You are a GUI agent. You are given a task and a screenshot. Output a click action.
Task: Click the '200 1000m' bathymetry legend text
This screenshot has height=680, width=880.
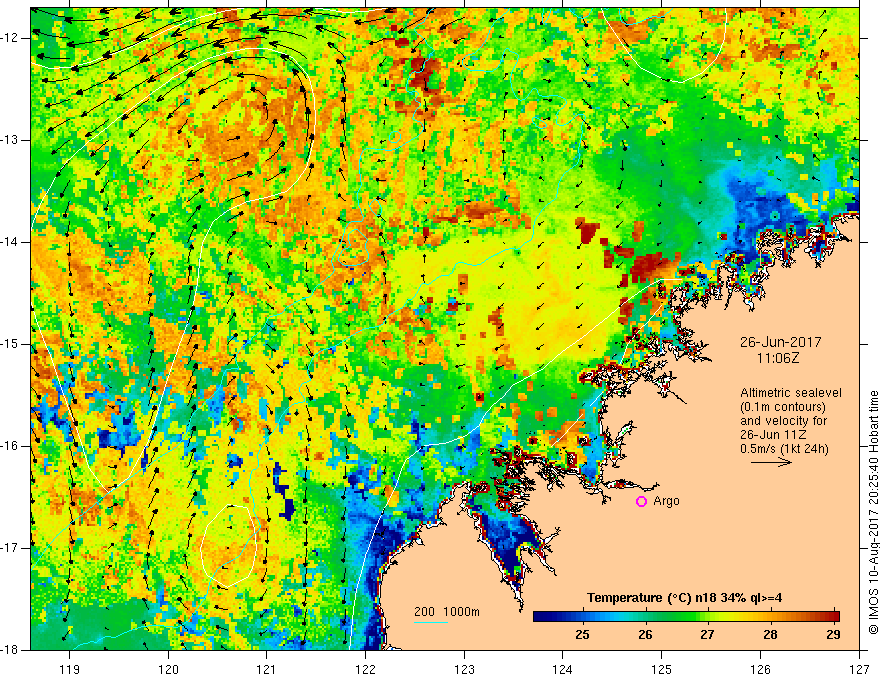pos(447,612)
